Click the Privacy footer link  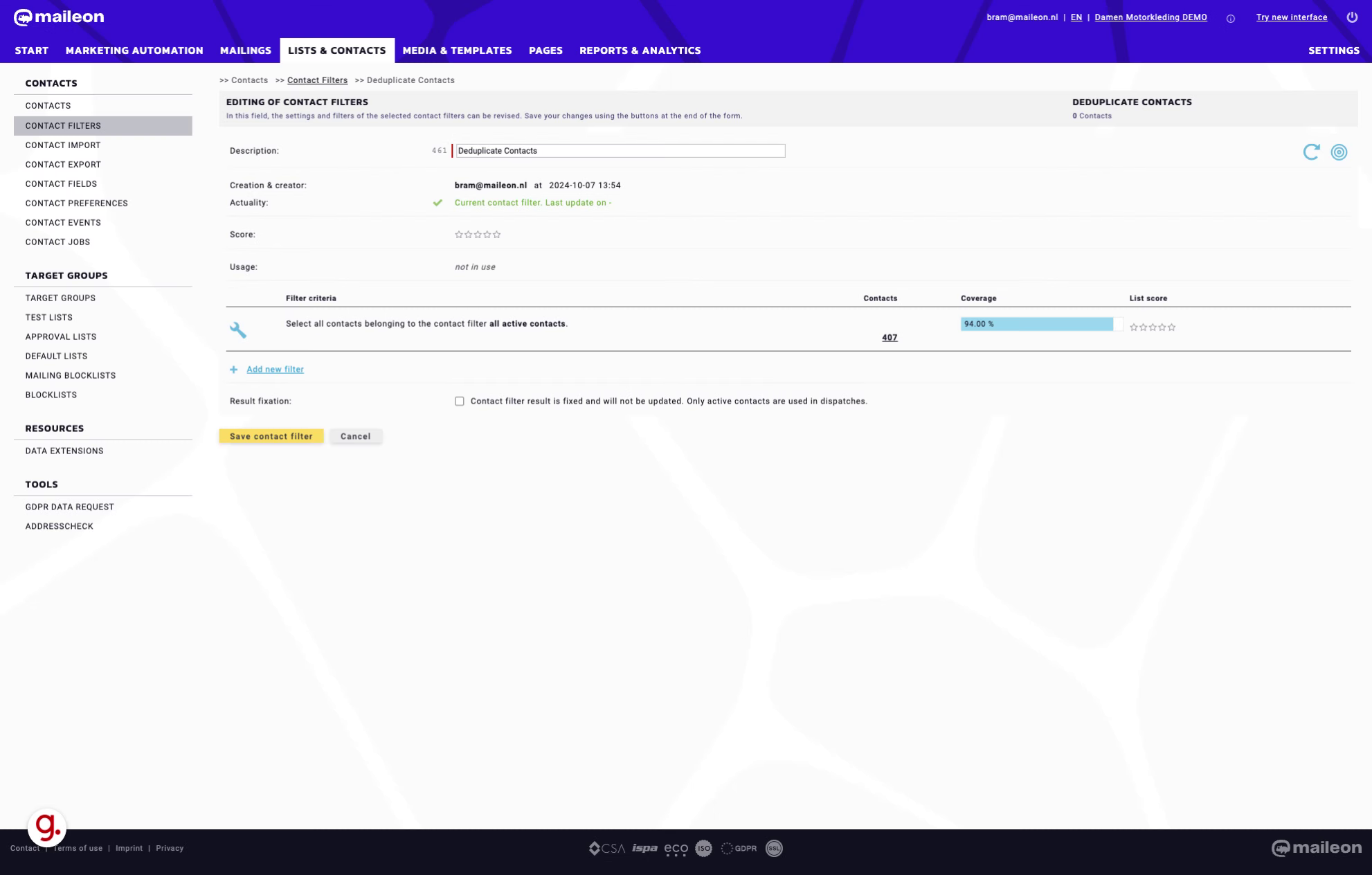coord(170,849)
